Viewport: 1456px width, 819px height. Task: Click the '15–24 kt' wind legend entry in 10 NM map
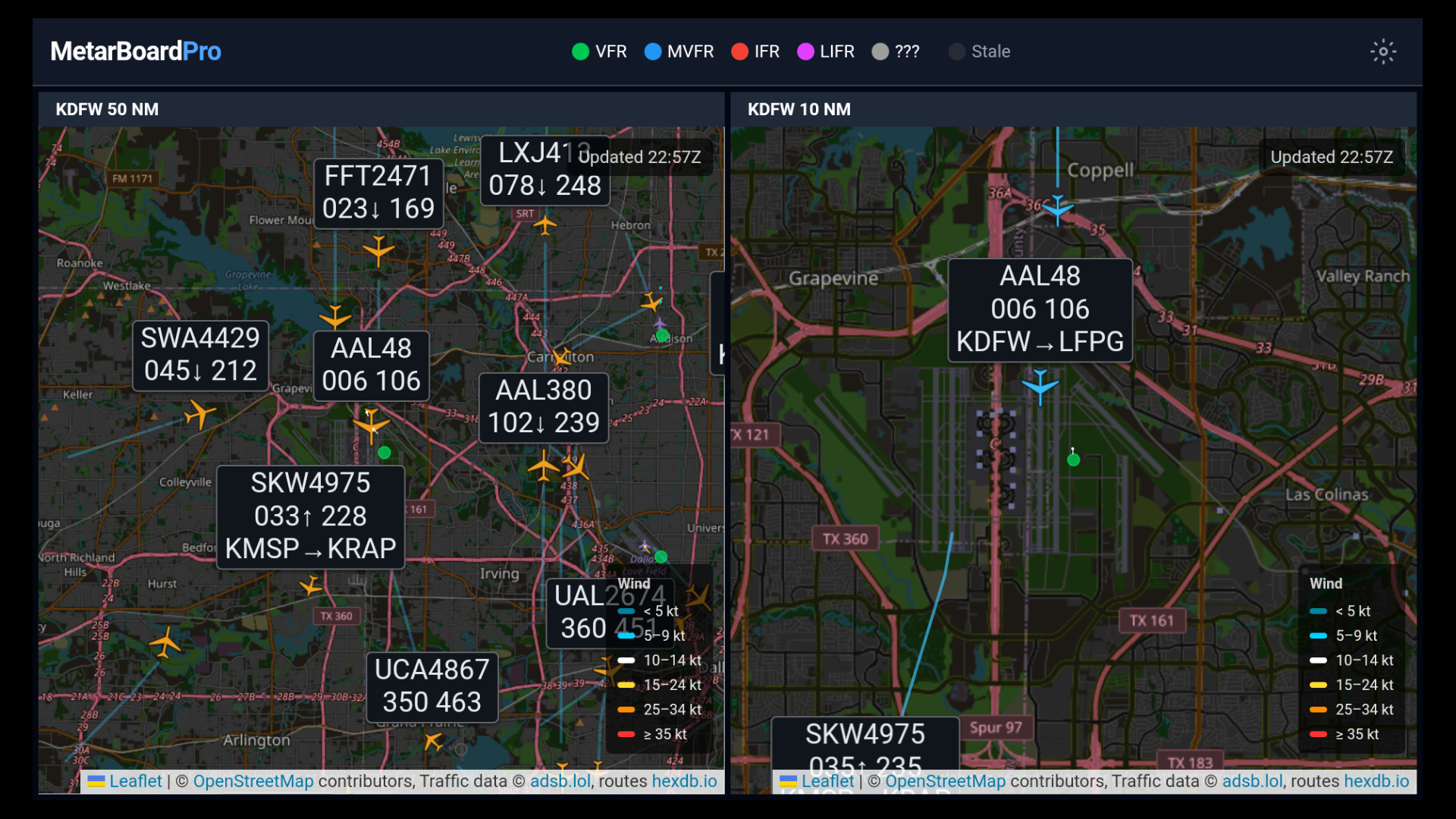[1351, 685]
